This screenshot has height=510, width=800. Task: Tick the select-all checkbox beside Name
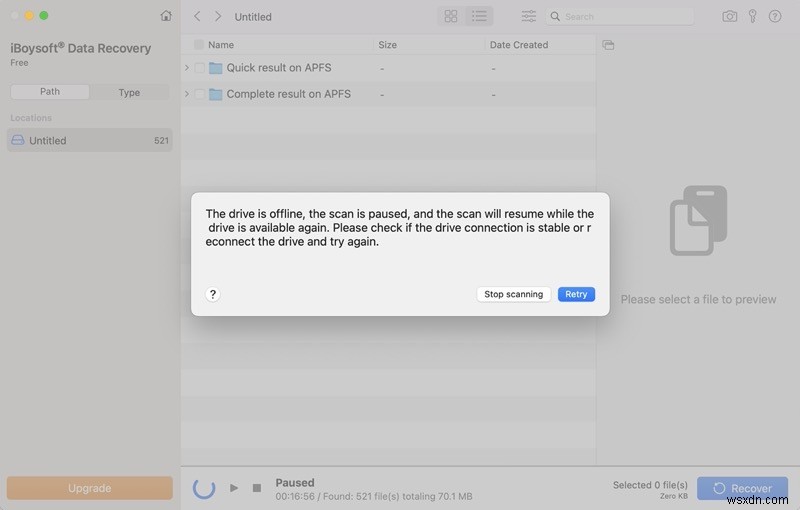(x=199, y=45)
